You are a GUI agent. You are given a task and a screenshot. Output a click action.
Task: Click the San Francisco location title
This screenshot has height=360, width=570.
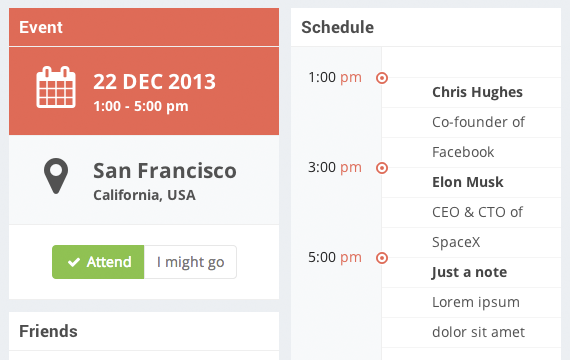pos(165,171)
